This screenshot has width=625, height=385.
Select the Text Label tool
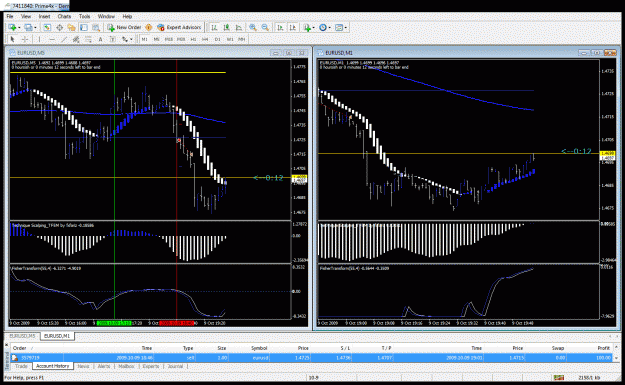tap(112, 39)
